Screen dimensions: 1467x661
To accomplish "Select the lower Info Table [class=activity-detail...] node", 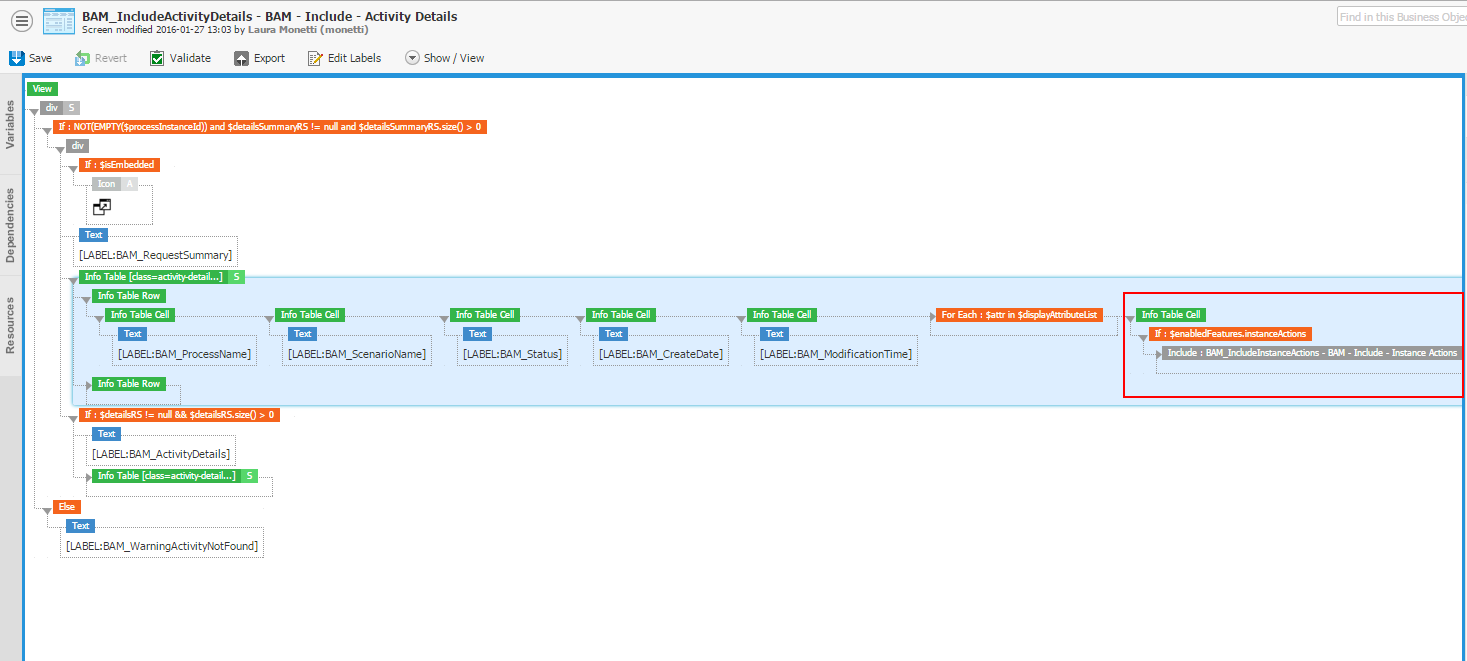I will [167, 476].
